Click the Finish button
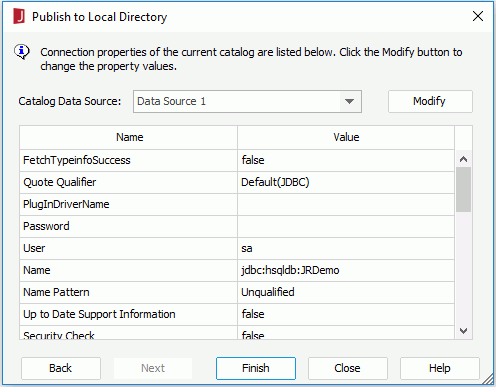The image size is (496, 387). coord(256,368)
